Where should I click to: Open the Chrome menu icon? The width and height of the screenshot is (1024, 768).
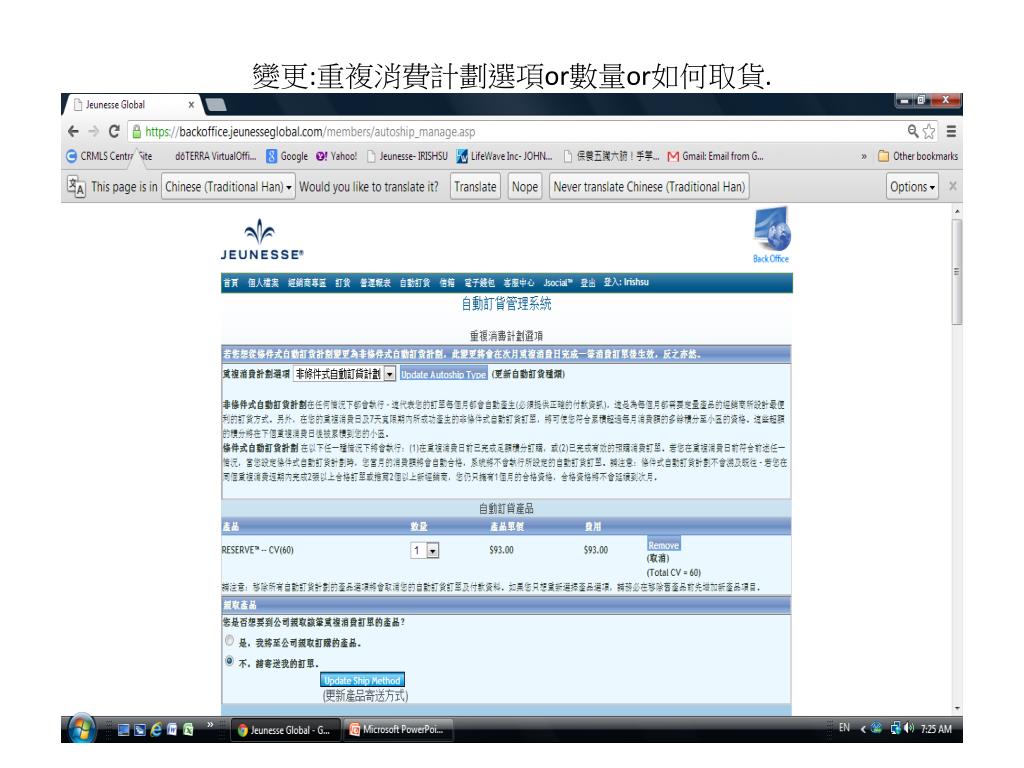coord(952,131)
